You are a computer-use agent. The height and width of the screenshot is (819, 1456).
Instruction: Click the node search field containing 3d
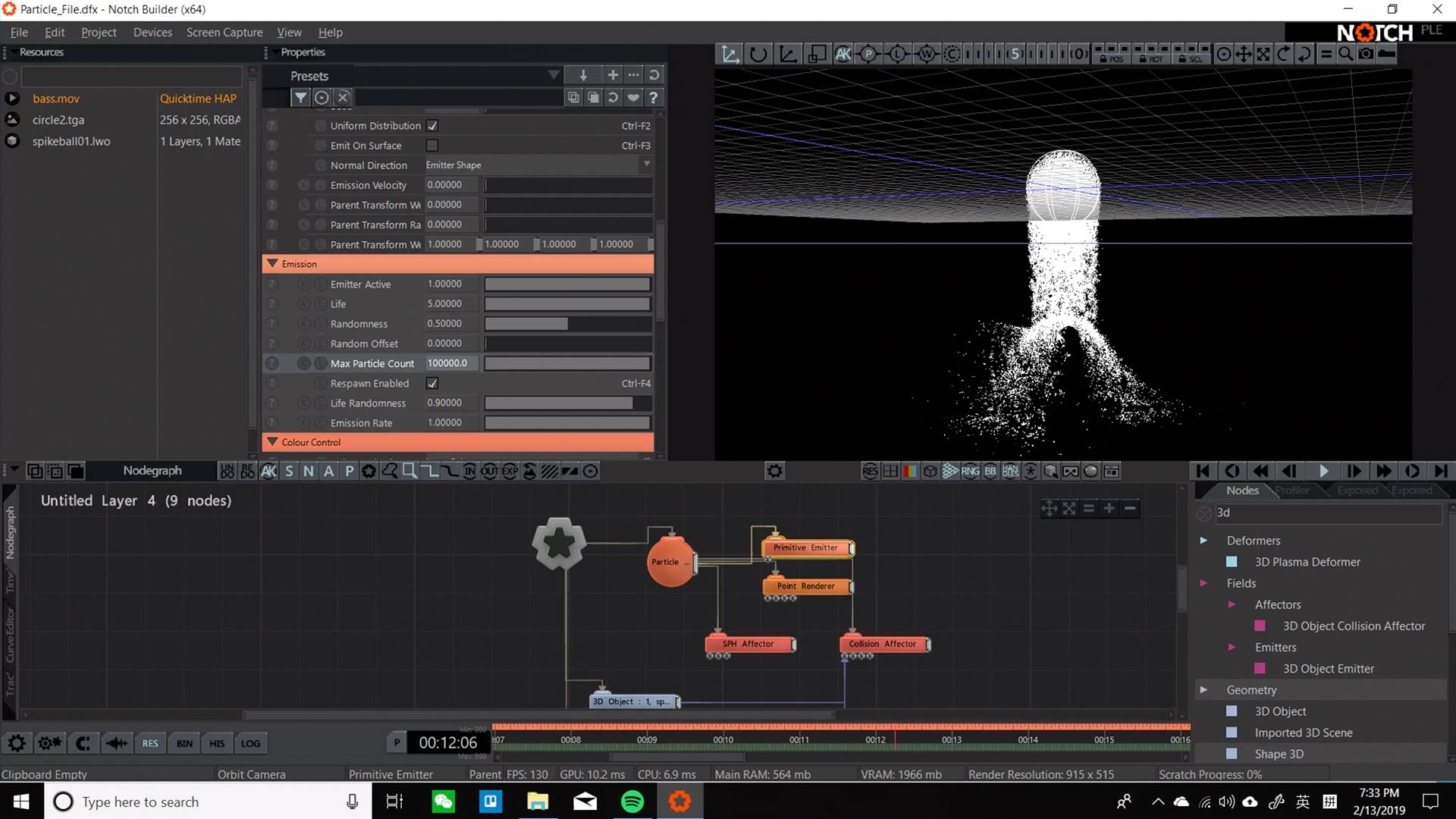[x=1327, y=513]
